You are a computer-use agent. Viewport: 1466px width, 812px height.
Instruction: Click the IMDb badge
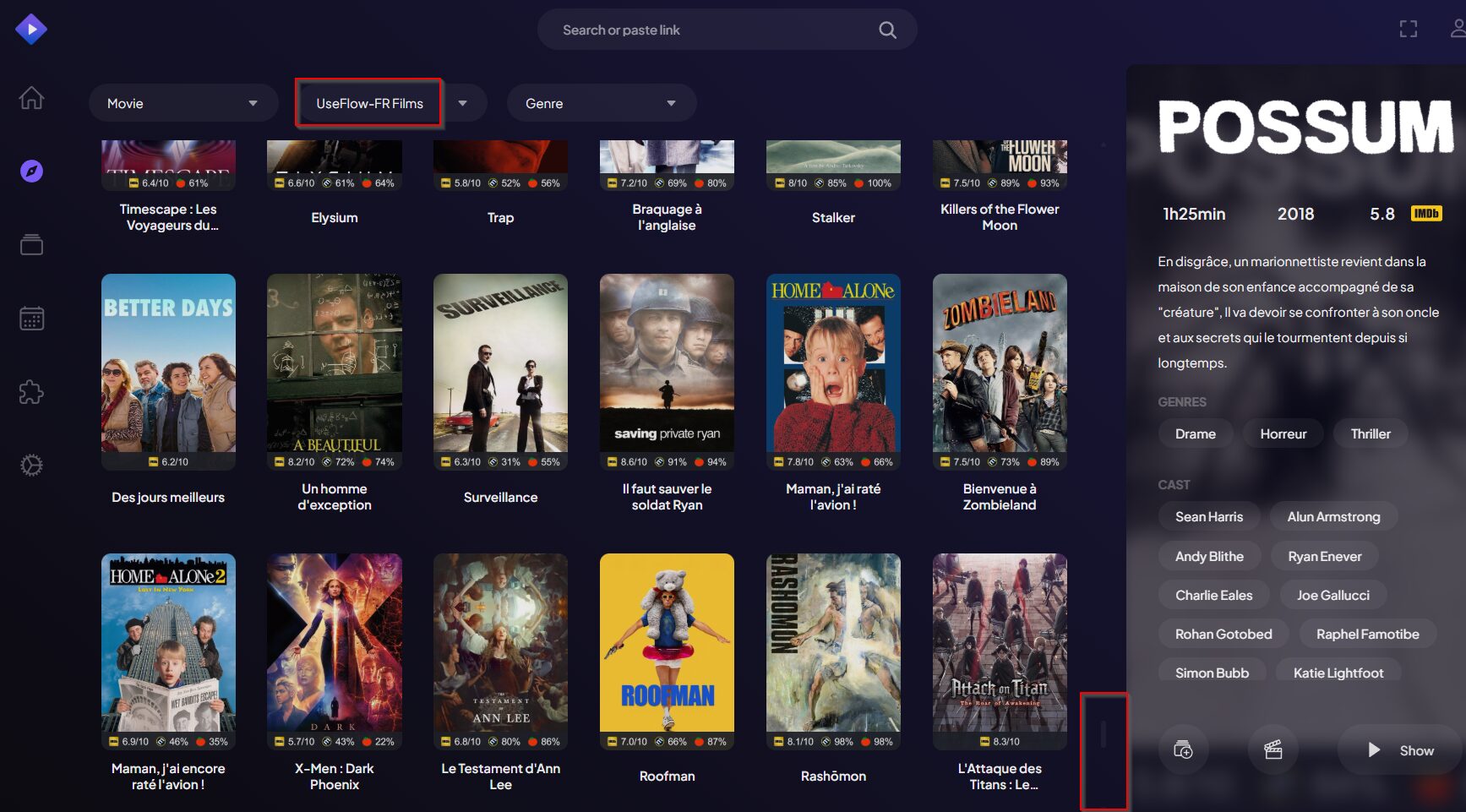coord(1426,214)
